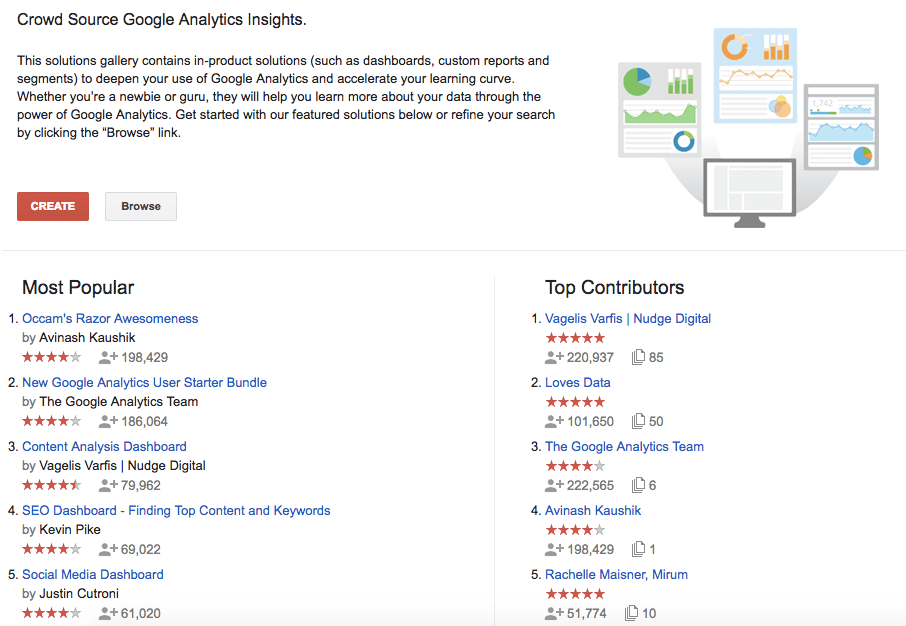The width and height of the screenshot is (906, 626).
Task: Click 'Crowd Source Google Analytics Insights.' title
Action: 162,20
